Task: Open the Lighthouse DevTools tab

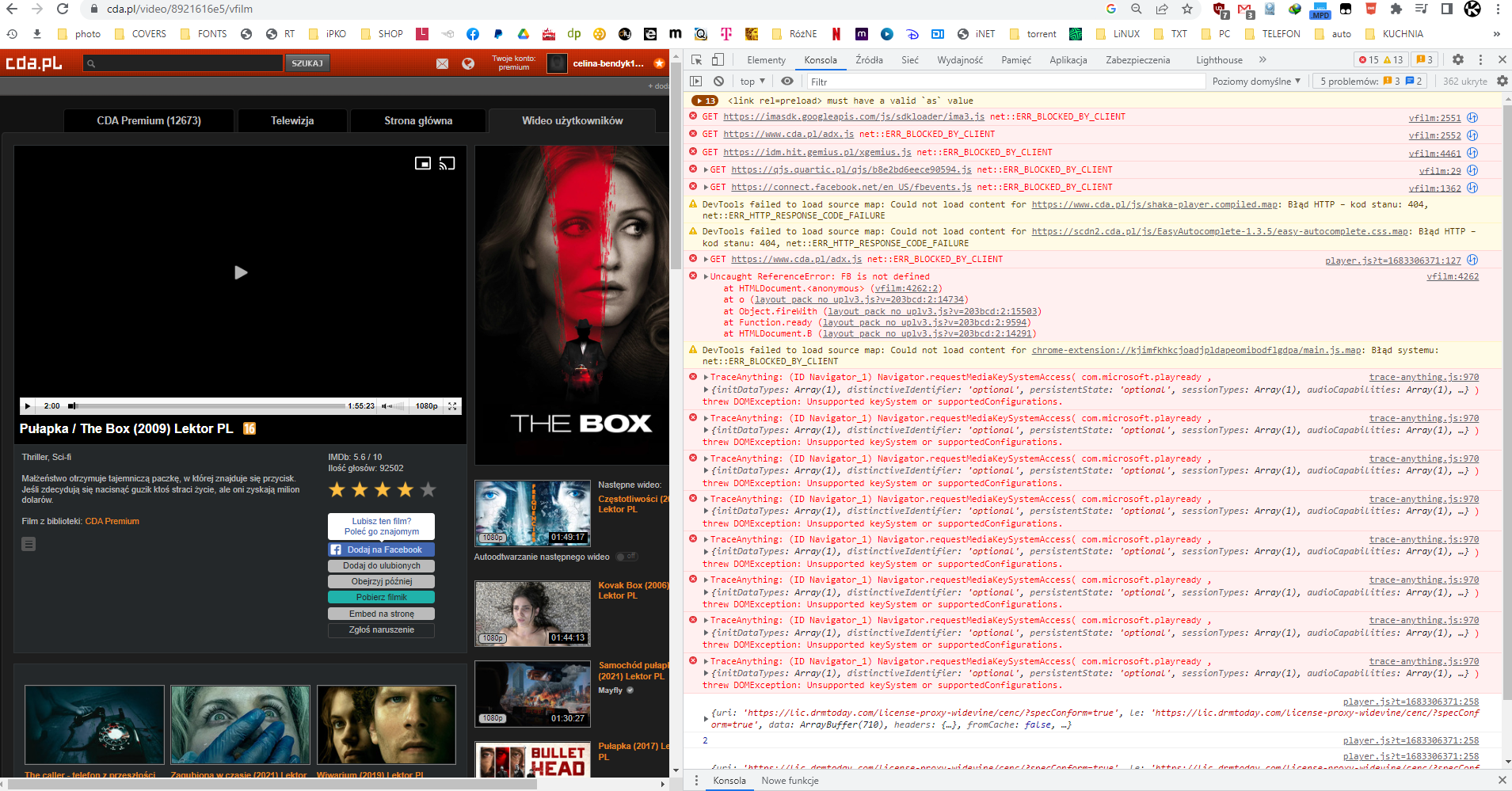Action: (1219, 60)
